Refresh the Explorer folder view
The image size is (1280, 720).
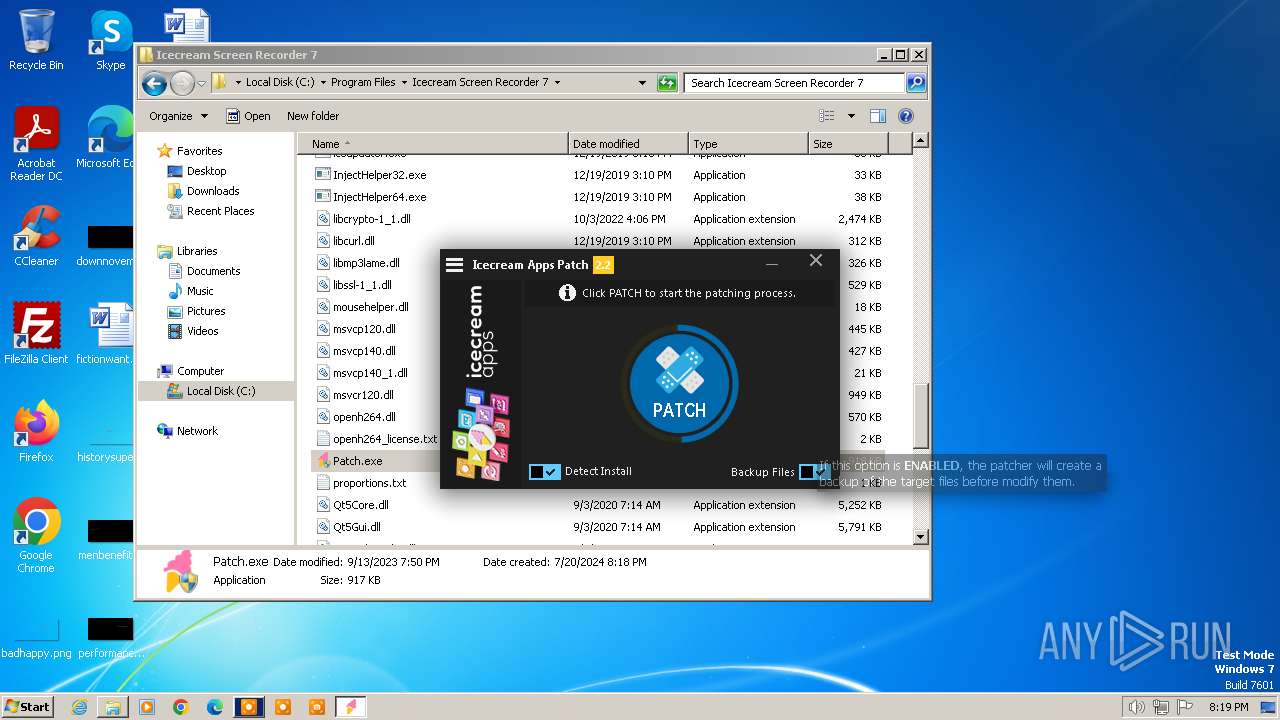(667, 83)
